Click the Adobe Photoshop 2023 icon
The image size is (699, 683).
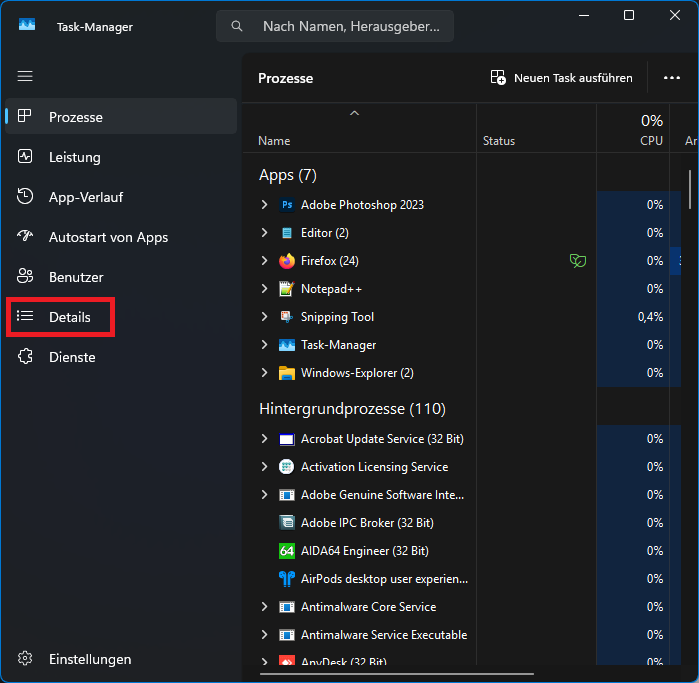[287, 205]
